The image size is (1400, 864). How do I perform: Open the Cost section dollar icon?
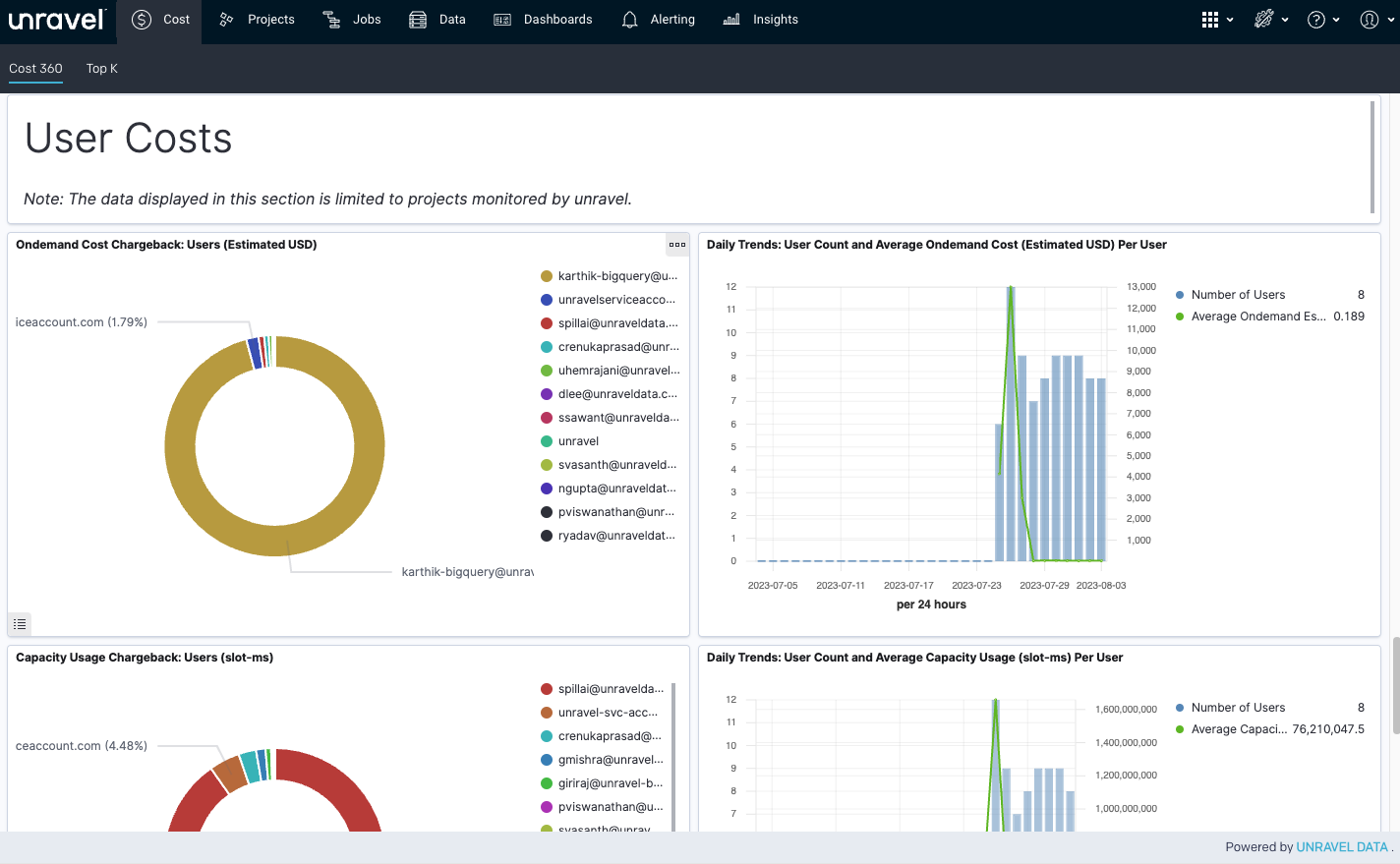pos(142,20)
